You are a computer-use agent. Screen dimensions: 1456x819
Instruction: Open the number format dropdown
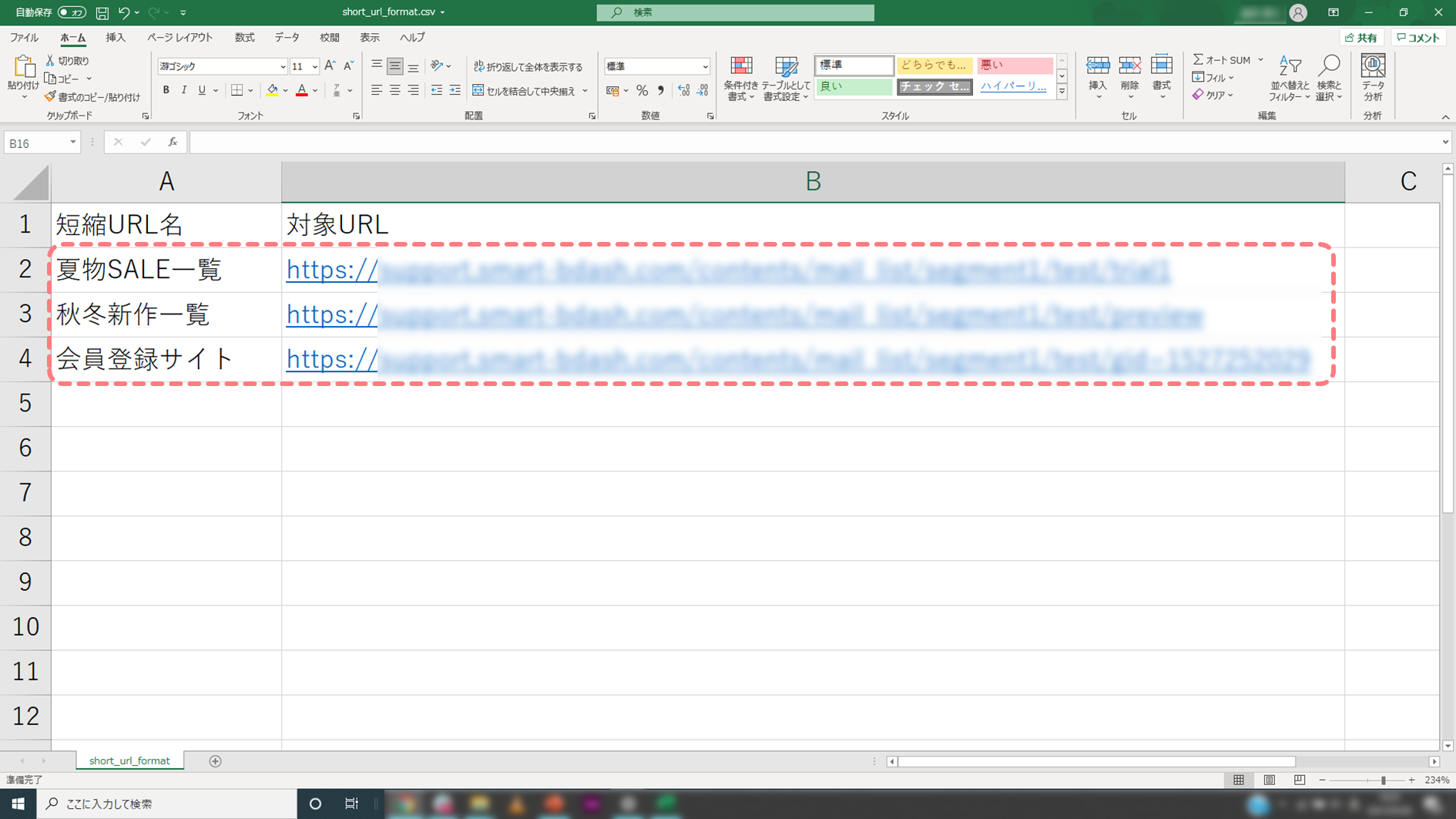705,67
